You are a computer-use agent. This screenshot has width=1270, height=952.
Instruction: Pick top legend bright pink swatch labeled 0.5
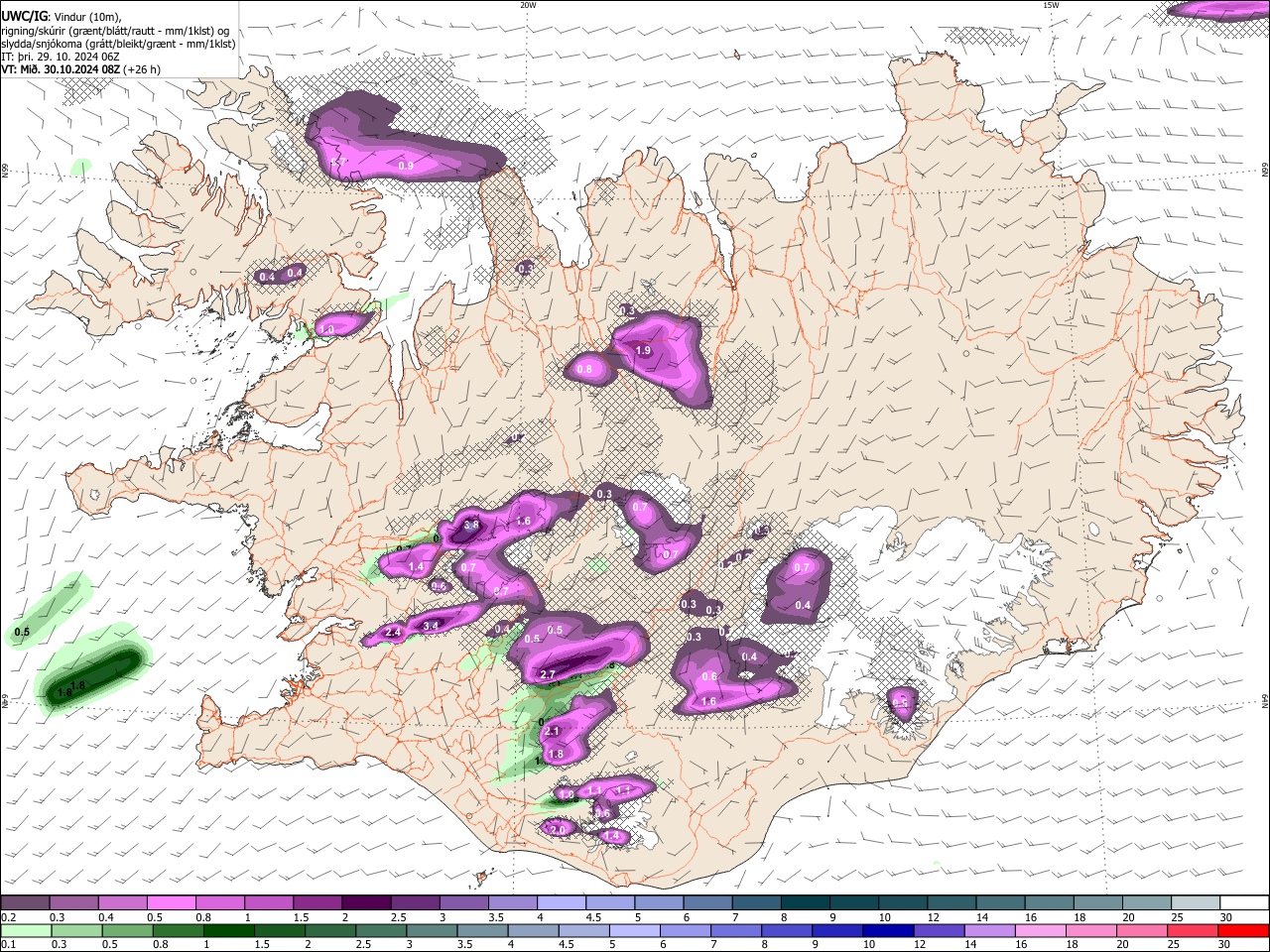[x=172, y=902]
